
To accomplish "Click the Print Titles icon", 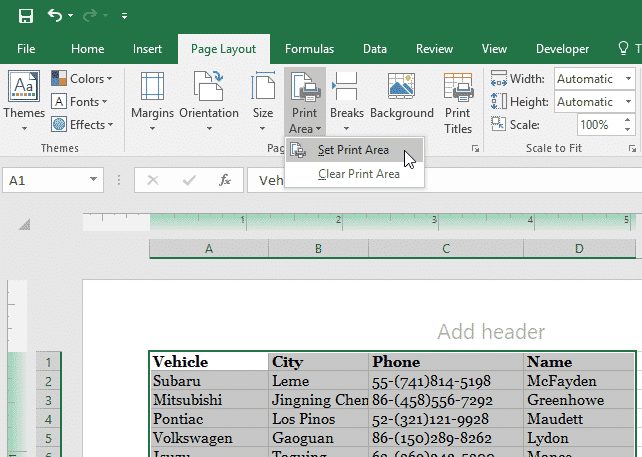I will click(x=459, y=87).
